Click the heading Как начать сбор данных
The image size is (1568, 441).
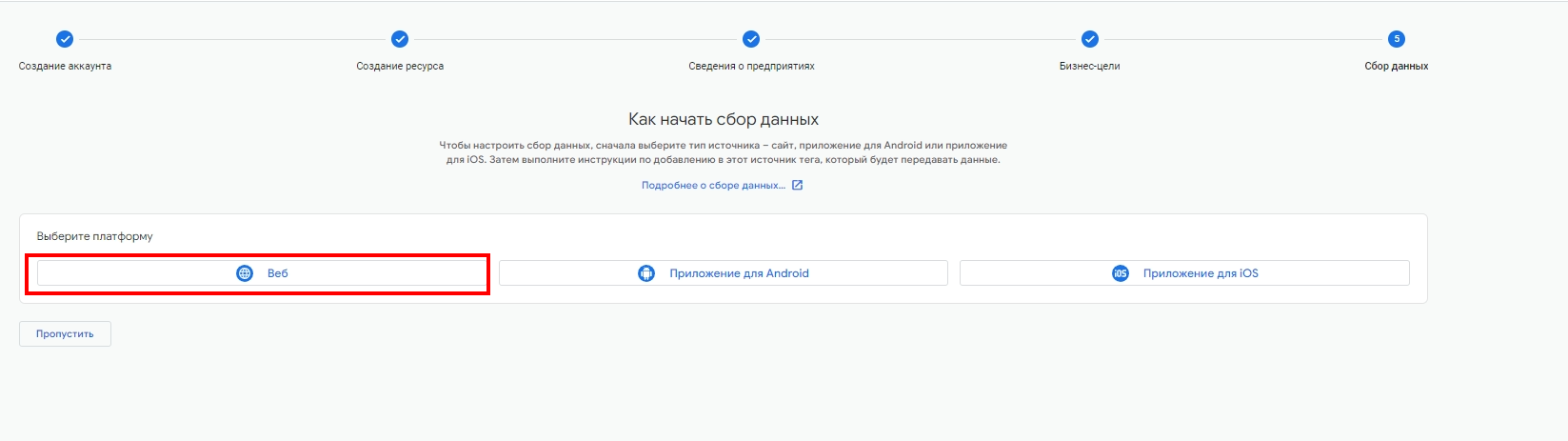coord(724,120)
